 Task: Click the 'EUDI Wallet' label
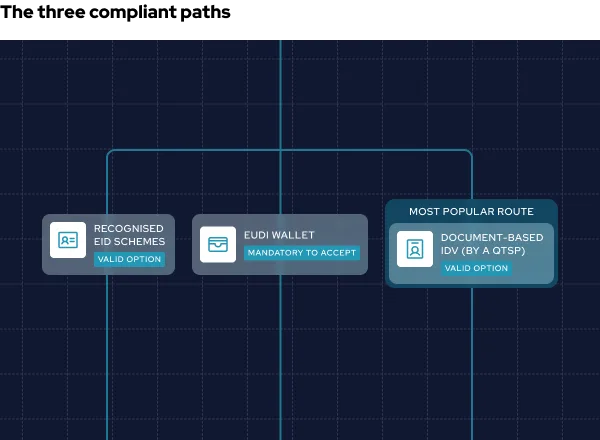(279, 235)
